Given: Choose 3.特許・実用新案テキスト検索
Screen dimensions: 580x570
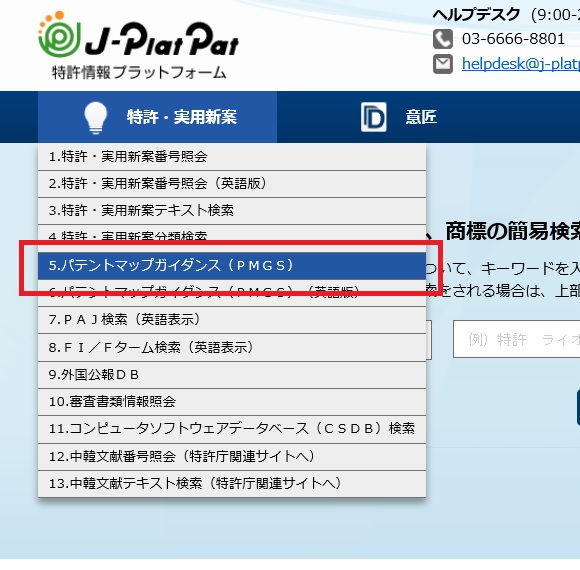Looking at the screenshot, I should [x=232, y=211].
